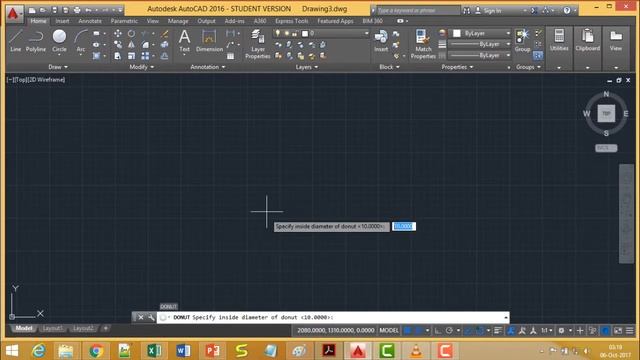Screen dimensions: 640x360
Task: Expand the Groups panel
Action: click(528, 67)
